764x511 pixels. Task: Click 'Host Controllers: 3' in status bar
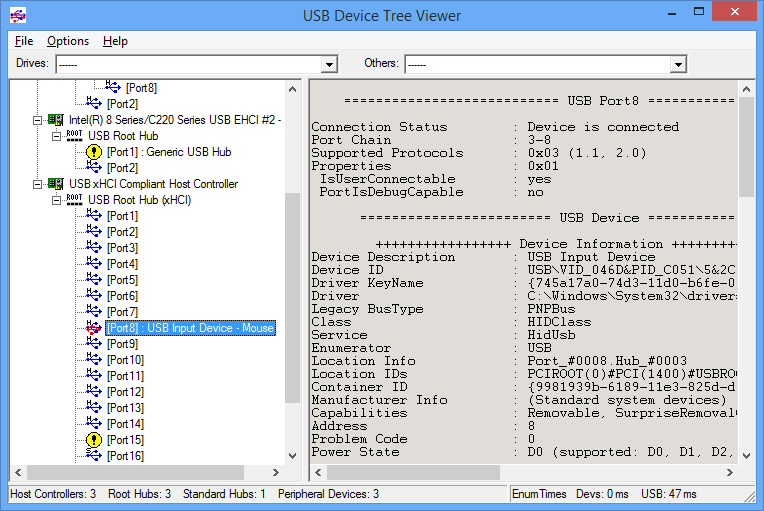click(53, 494)
